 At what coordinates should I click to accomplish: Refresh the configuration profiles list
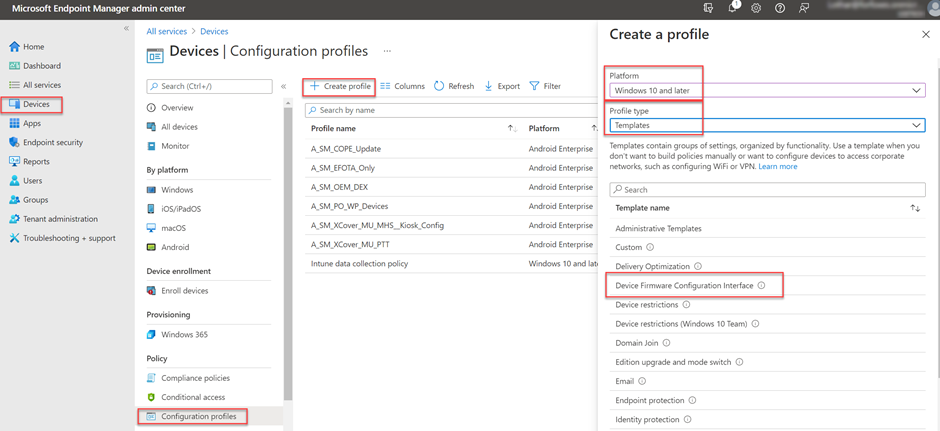(x=454, y=86)
